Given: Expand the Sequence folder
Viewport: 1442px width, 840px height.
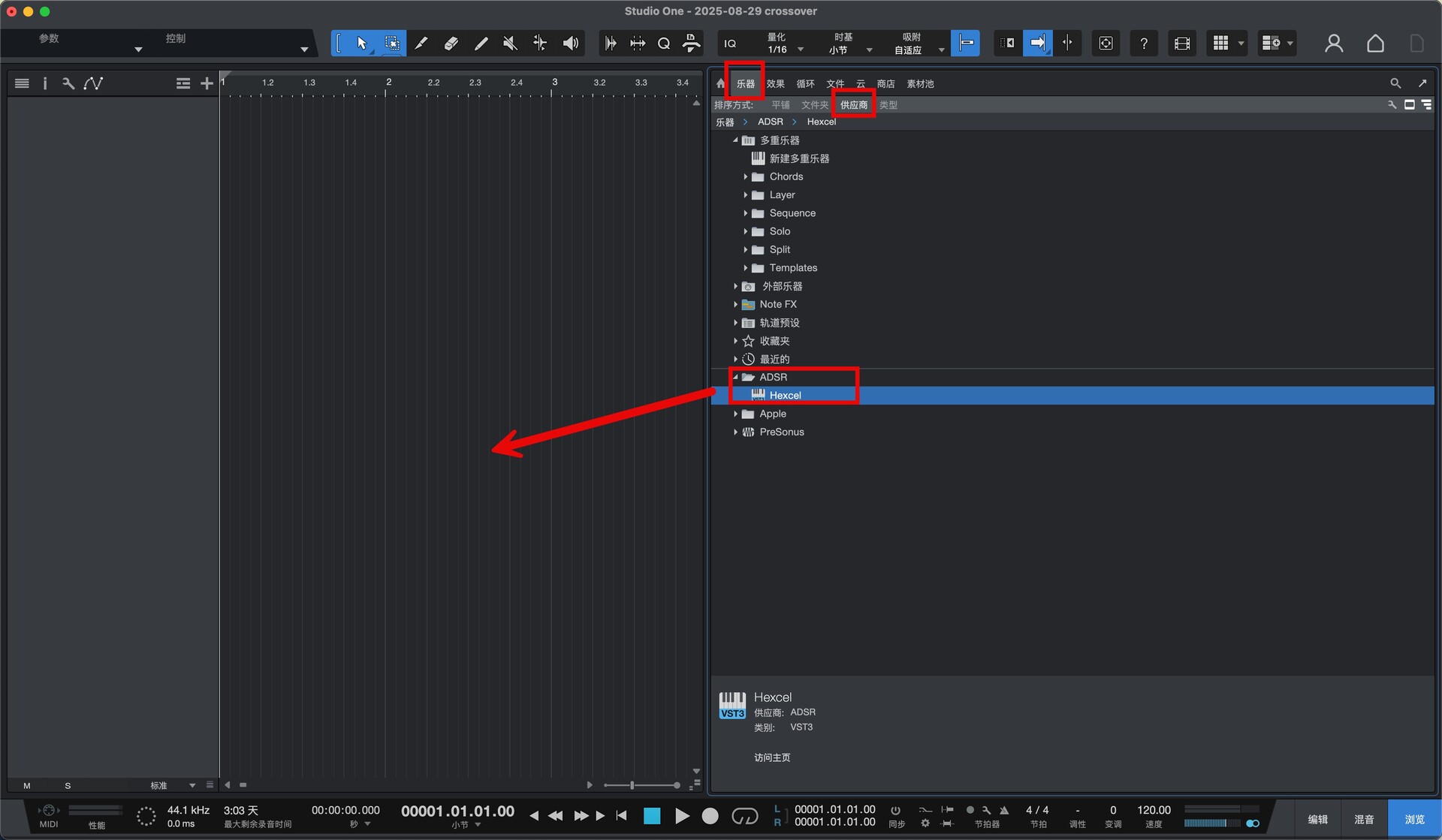Looking at the screenshot, I should 745,213.
